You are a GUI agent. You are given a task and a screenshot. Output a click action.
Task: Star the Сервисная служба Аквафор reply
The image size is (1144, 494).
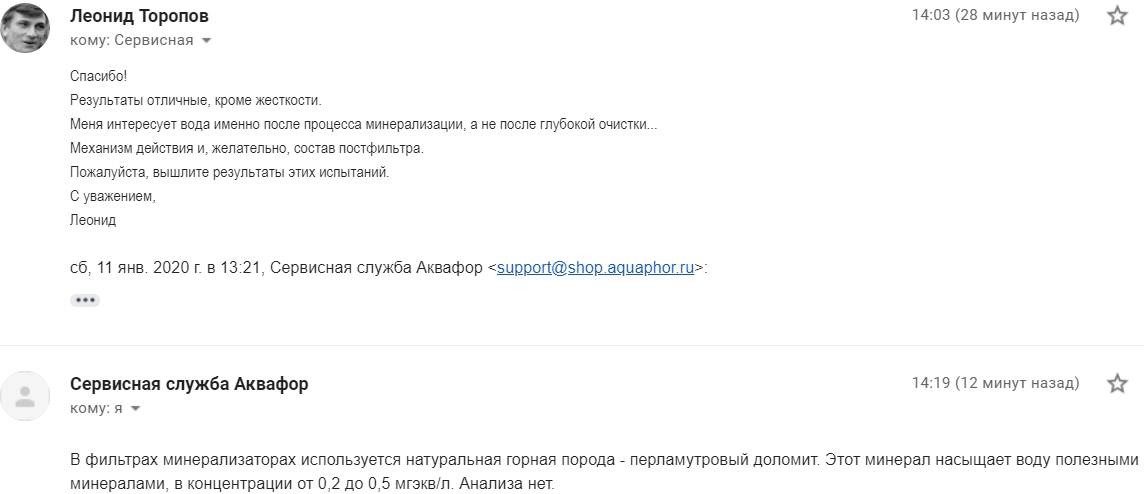[1118, 384]
